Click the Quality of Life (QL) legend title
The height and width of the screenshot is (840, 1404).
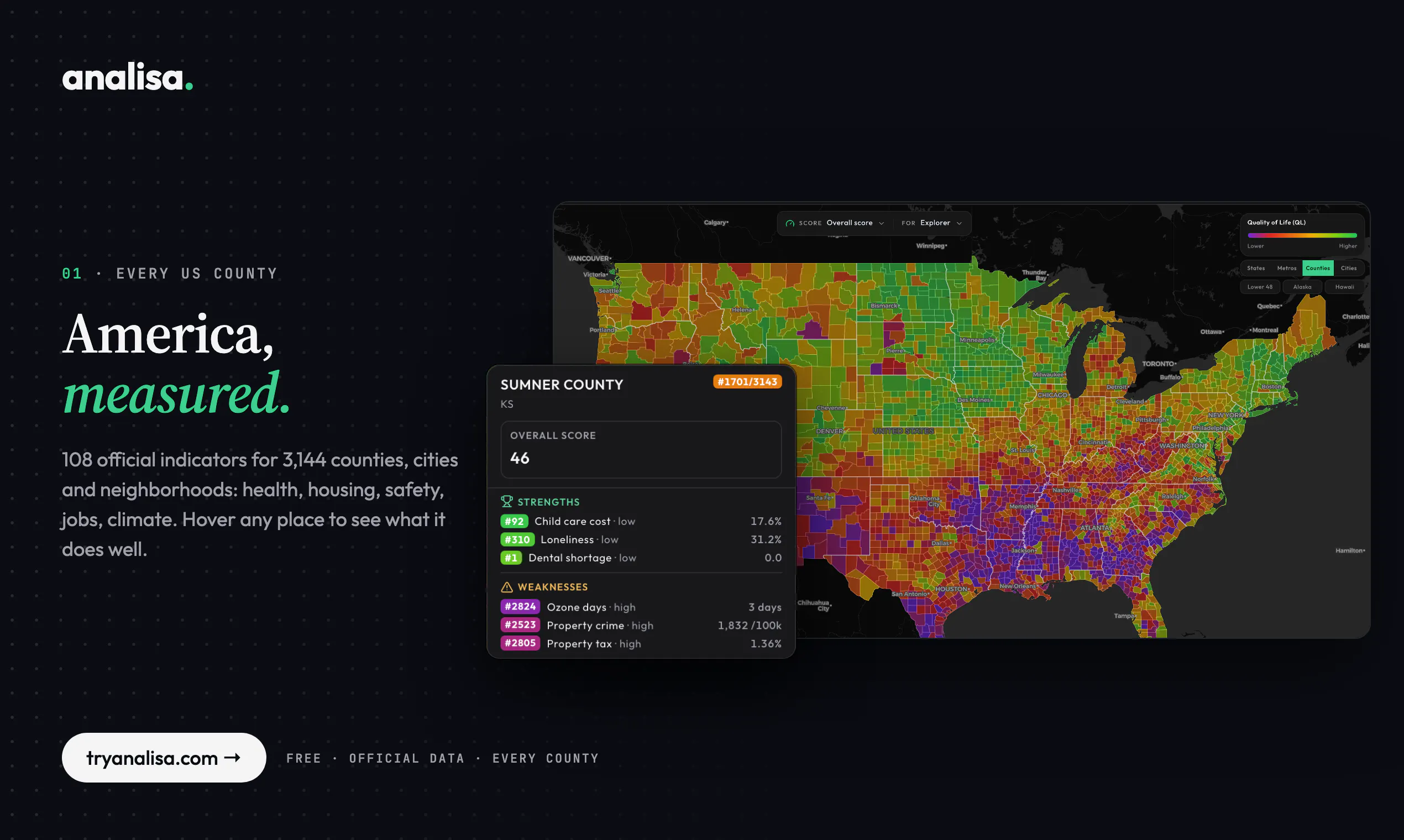1277,223
